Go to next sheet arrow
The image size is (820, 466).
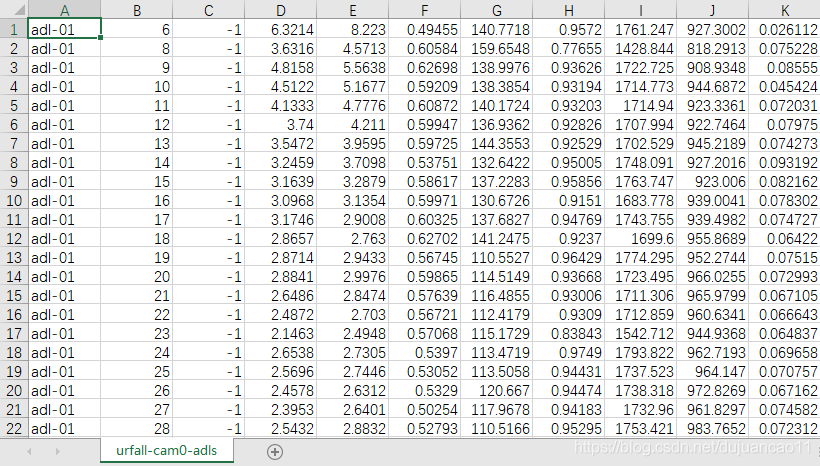pyautogui.click(x=58, y=451)
